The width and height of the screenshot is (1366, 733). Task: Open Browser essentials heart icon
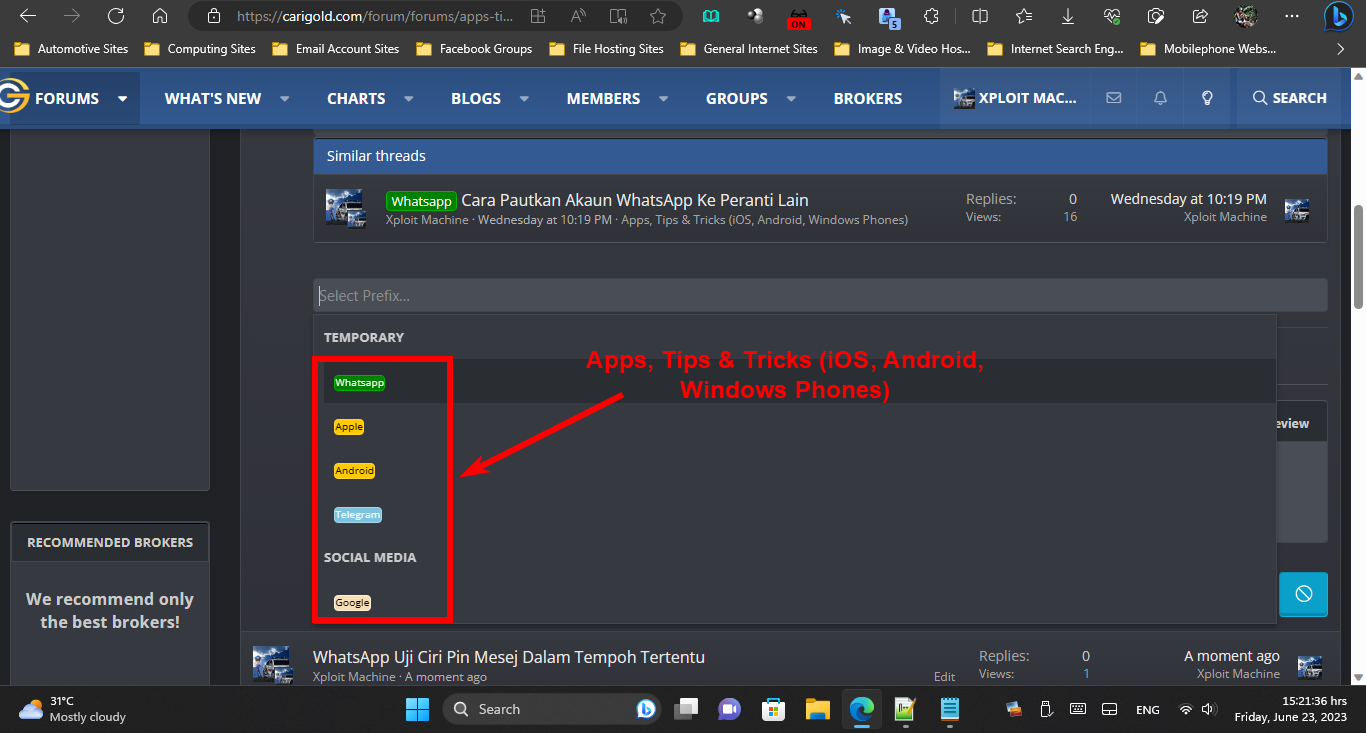(x=1112, y=16)
